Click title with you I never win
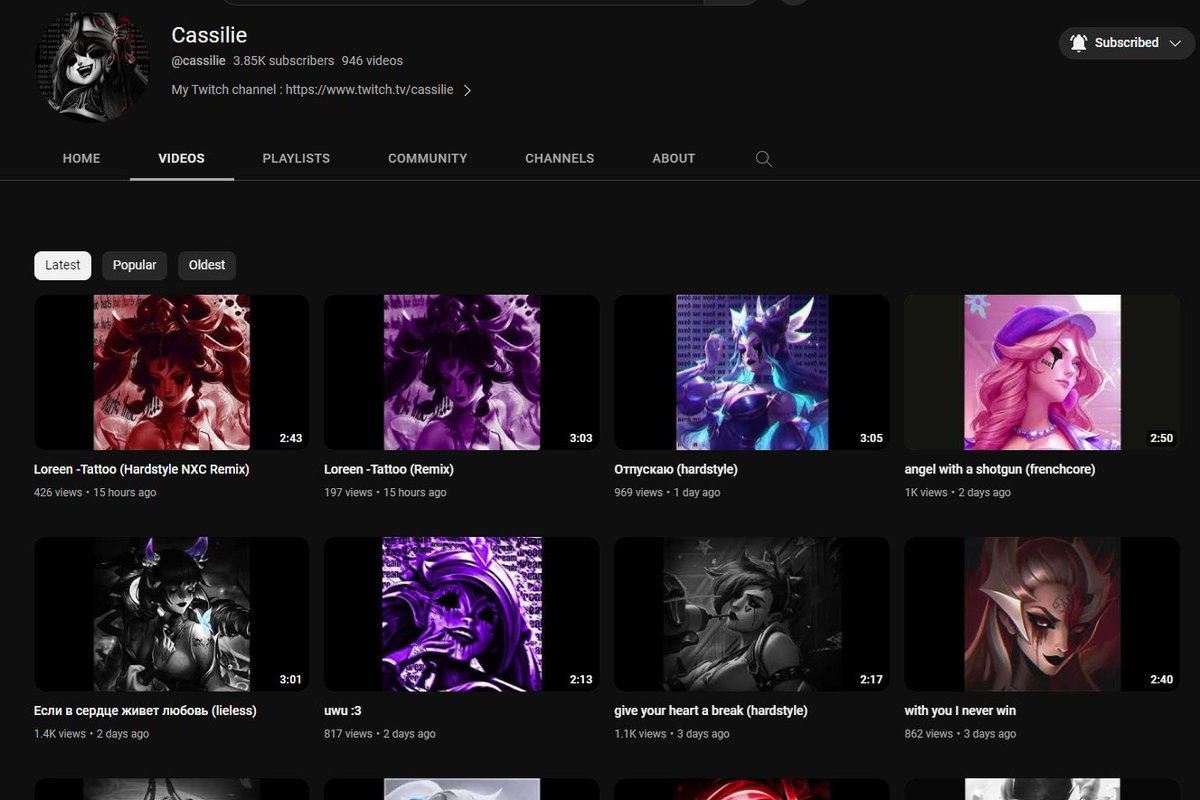This screenshot has height=800, width=1200. point(960,711)
